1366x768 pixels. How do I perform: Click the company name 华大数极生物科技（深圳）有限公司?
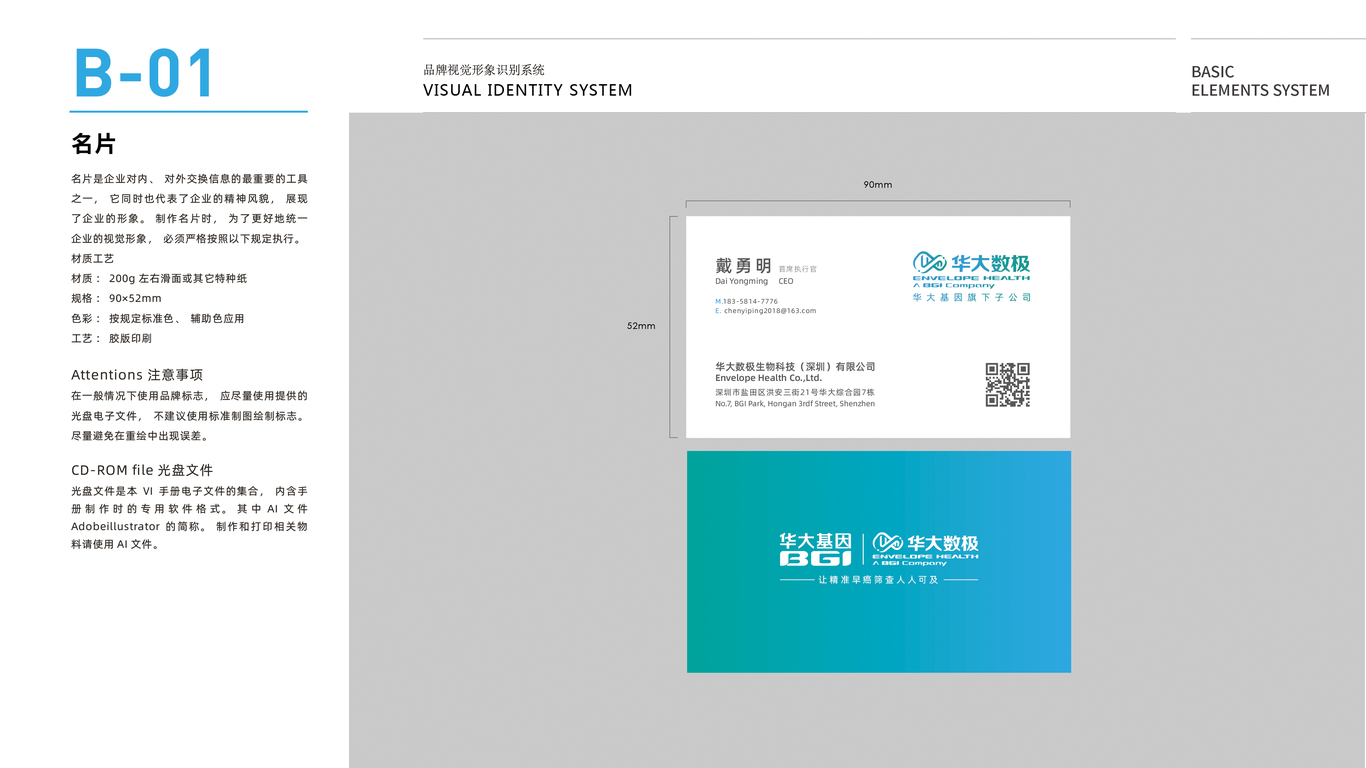point(795,367)
